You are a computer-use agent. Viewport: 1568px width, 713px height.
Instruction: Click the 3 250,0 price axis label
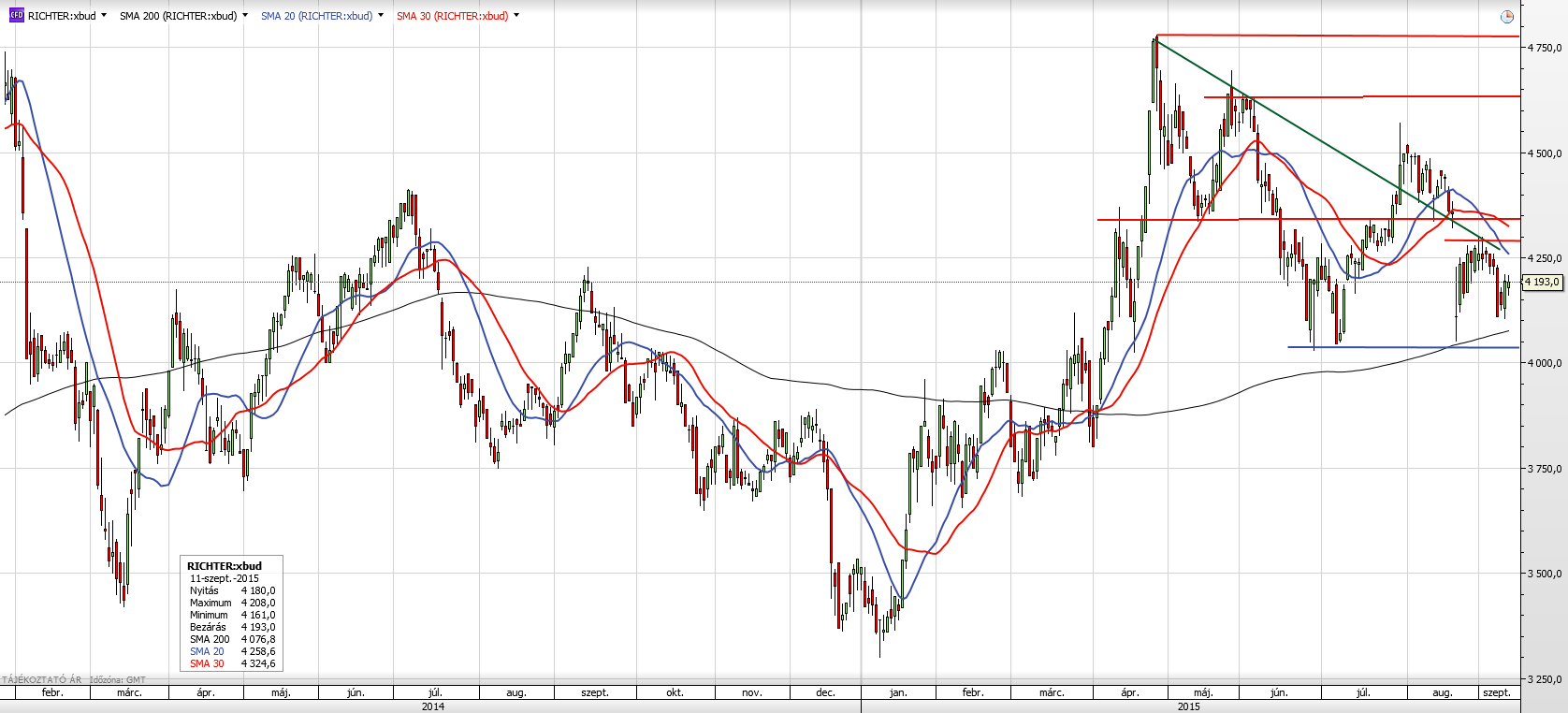[1545, 679]
